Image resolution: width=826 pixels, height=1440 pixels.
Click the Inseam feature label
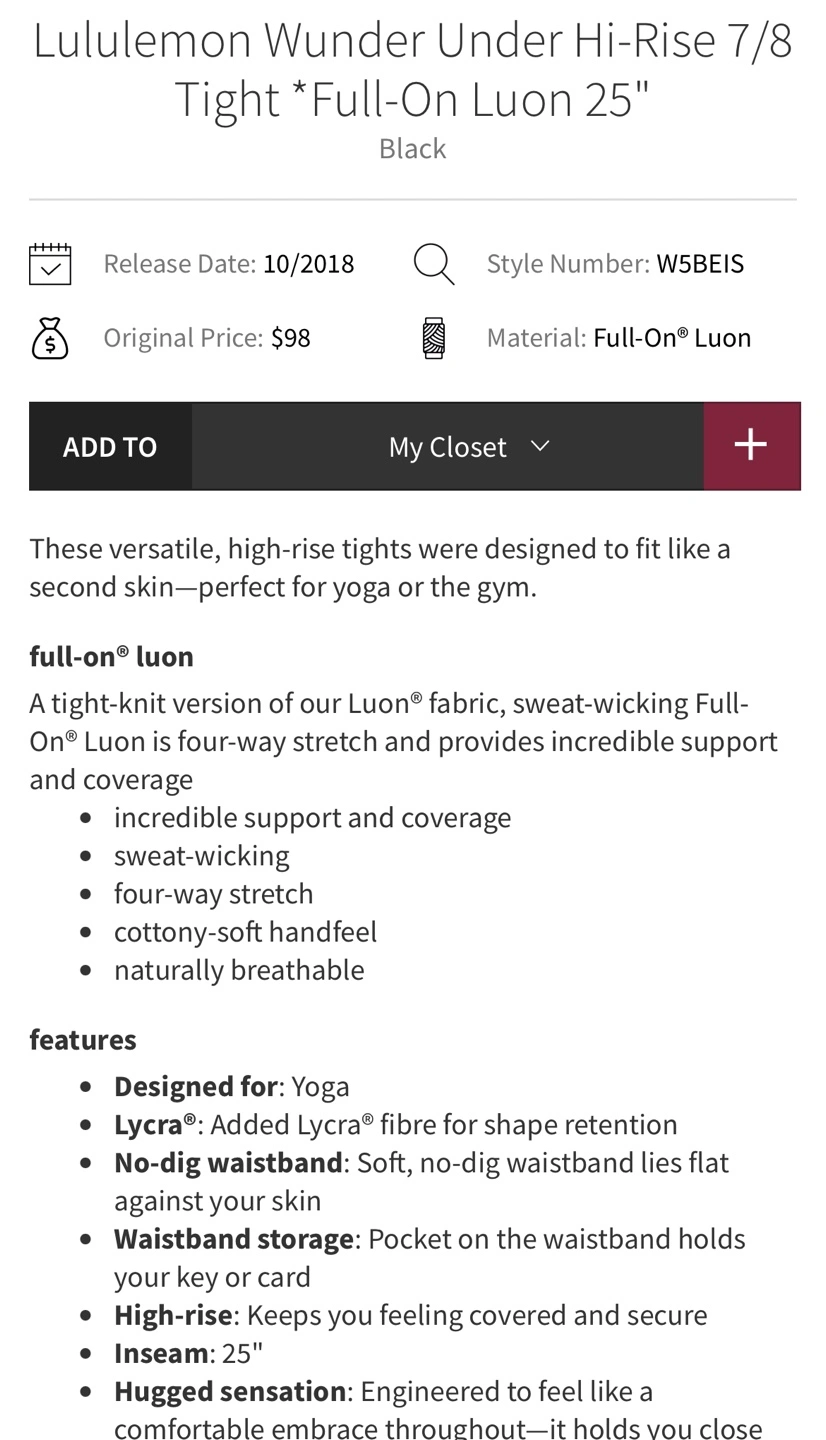[161, 1353]
